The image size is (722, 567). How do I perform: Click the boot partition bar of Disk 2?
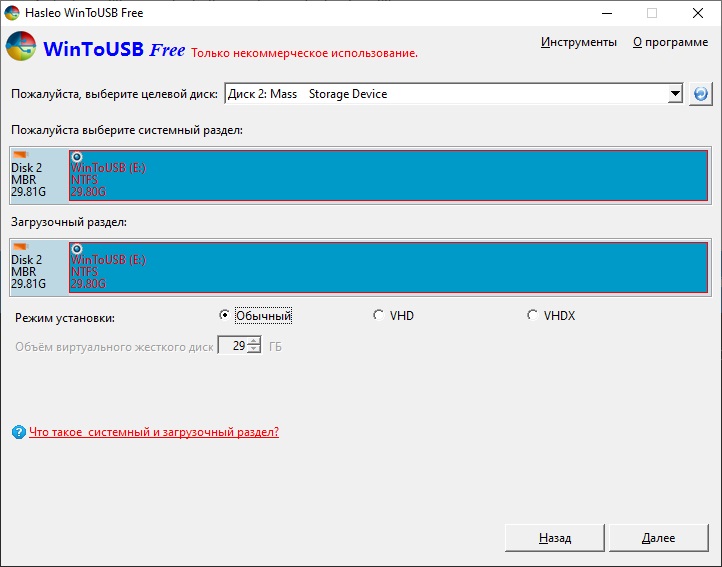pyautogui.click(x=388, y=268)
